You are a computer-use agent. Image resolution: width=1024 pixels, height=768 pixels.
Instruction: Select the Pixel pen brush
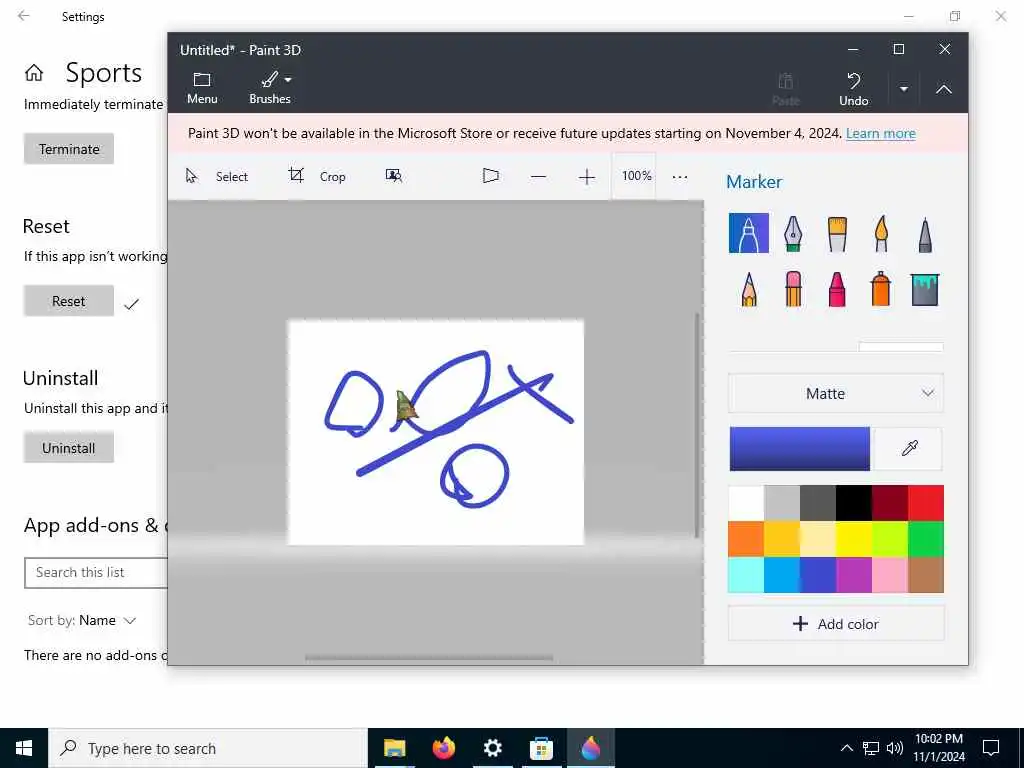pos(925,234)
